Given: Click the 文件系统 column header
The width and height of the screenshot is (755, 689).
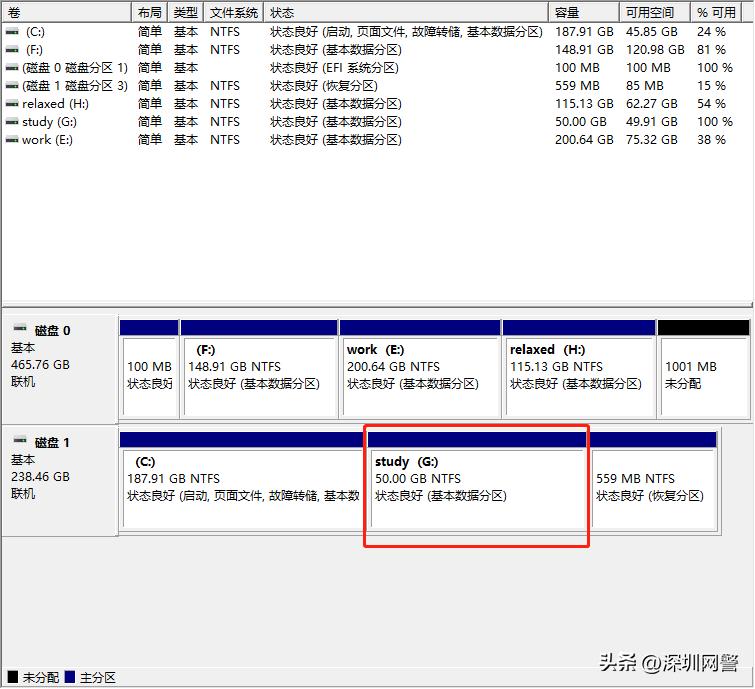Looking at the screenshot, I should click(234, 13).
